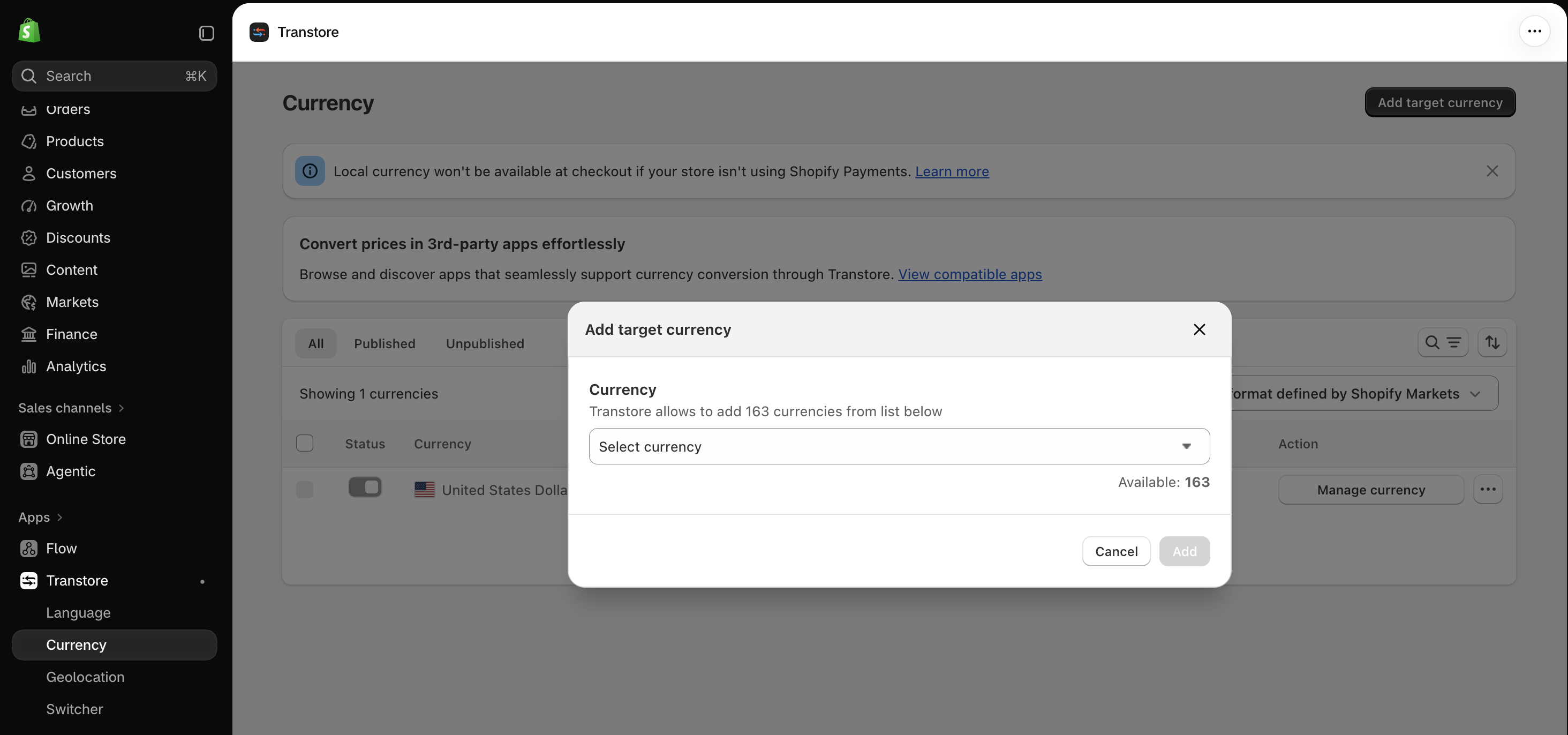The height and width of the screenshot is (735, 1568).
Task: Open the Online Store sales channel
Action: point(86,439)
